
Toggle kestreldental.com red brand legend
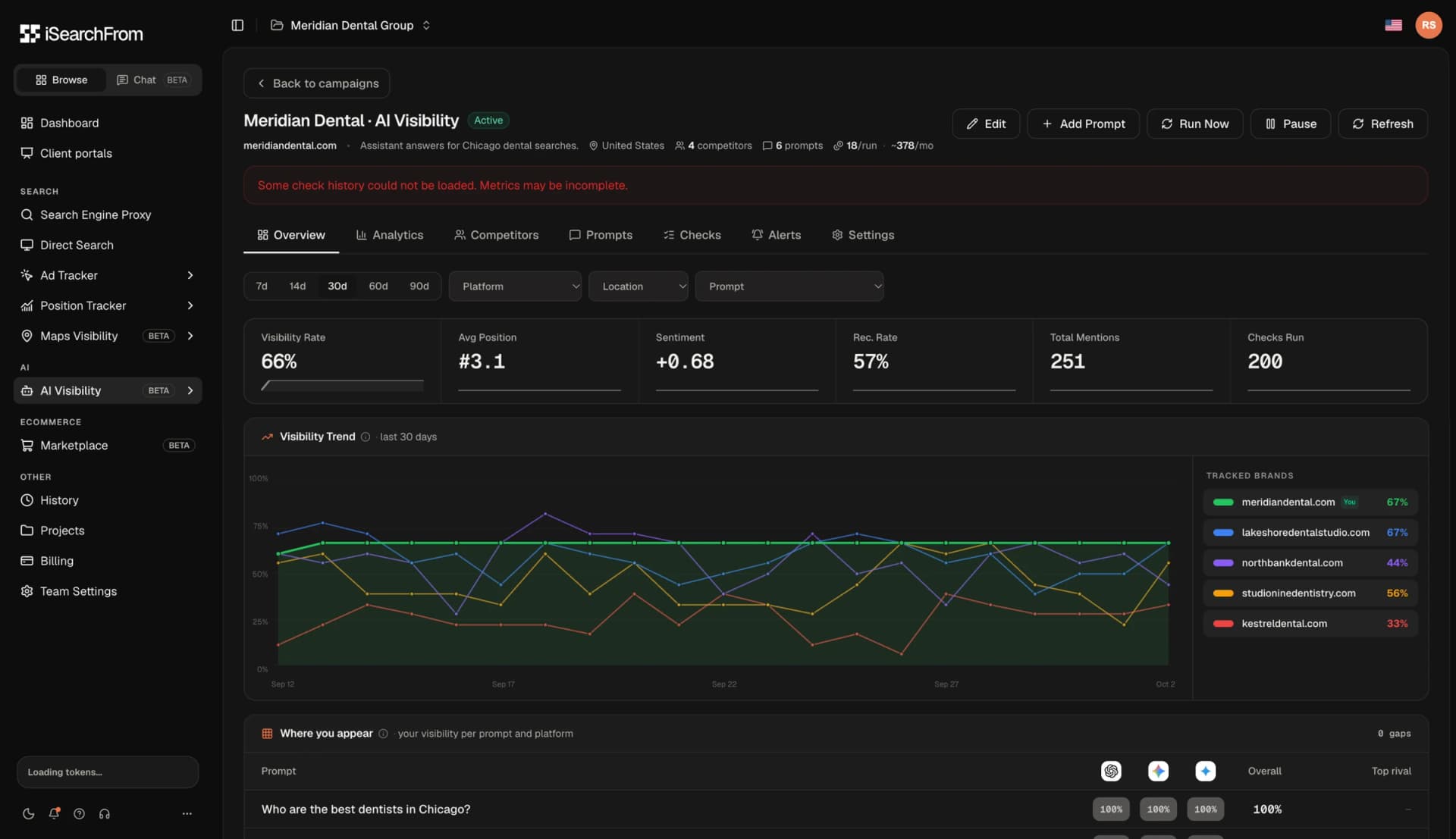pos(1310,623)
